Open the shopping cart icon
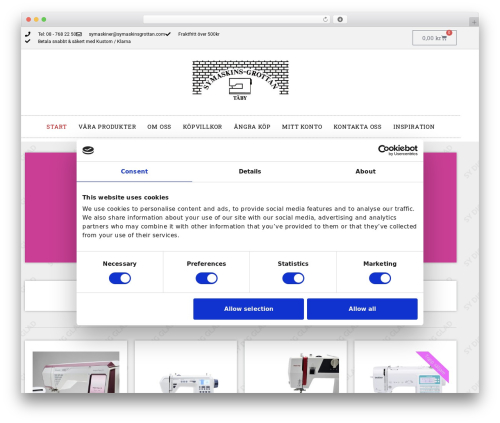 pos(444,38)
